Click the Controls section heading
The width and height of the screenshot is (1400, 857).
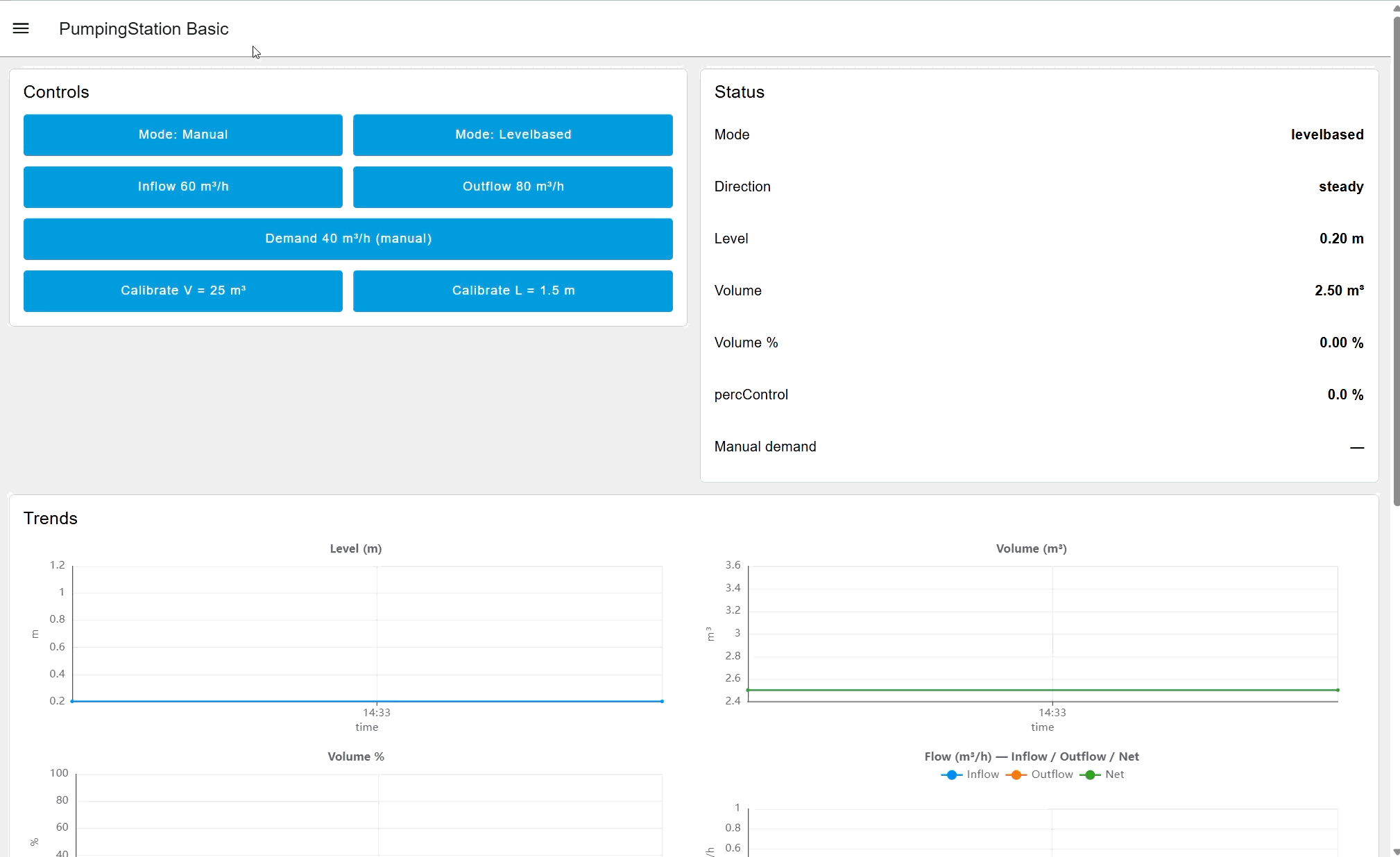click(x=56, y=92)
